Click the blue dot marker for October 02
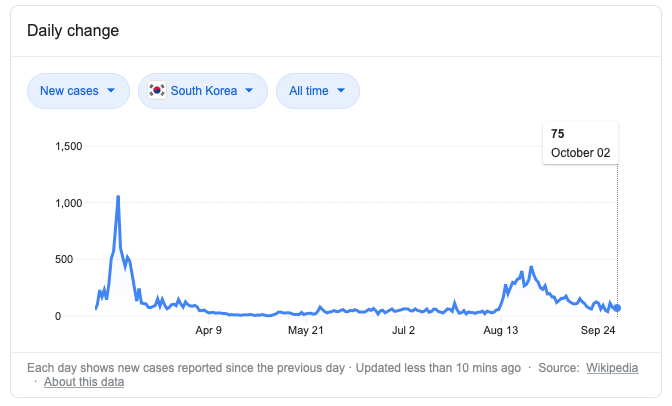The width and height of the screenshot is (672, 406). (617, 308)
